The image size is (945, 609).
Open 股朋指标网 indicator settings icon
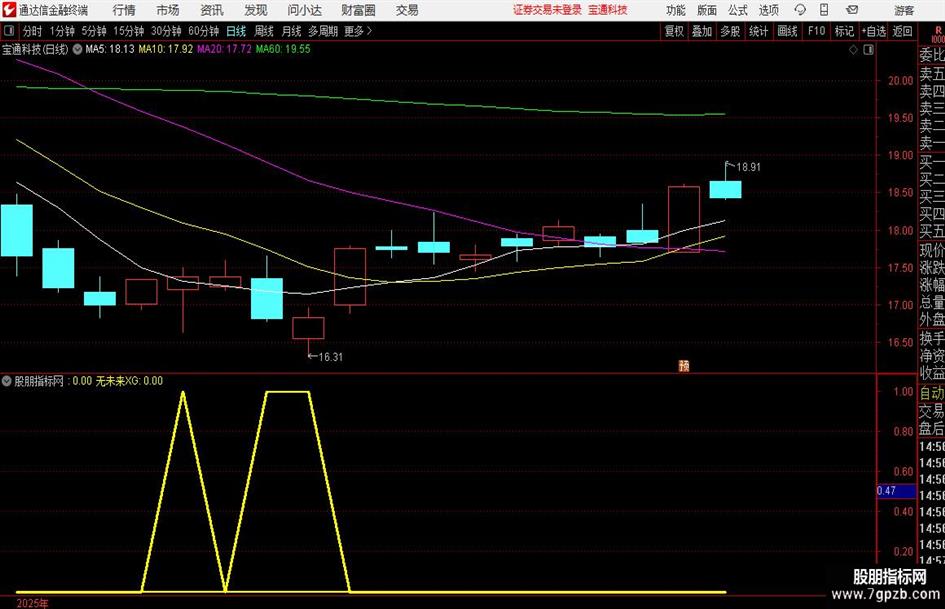click(7, 380)
